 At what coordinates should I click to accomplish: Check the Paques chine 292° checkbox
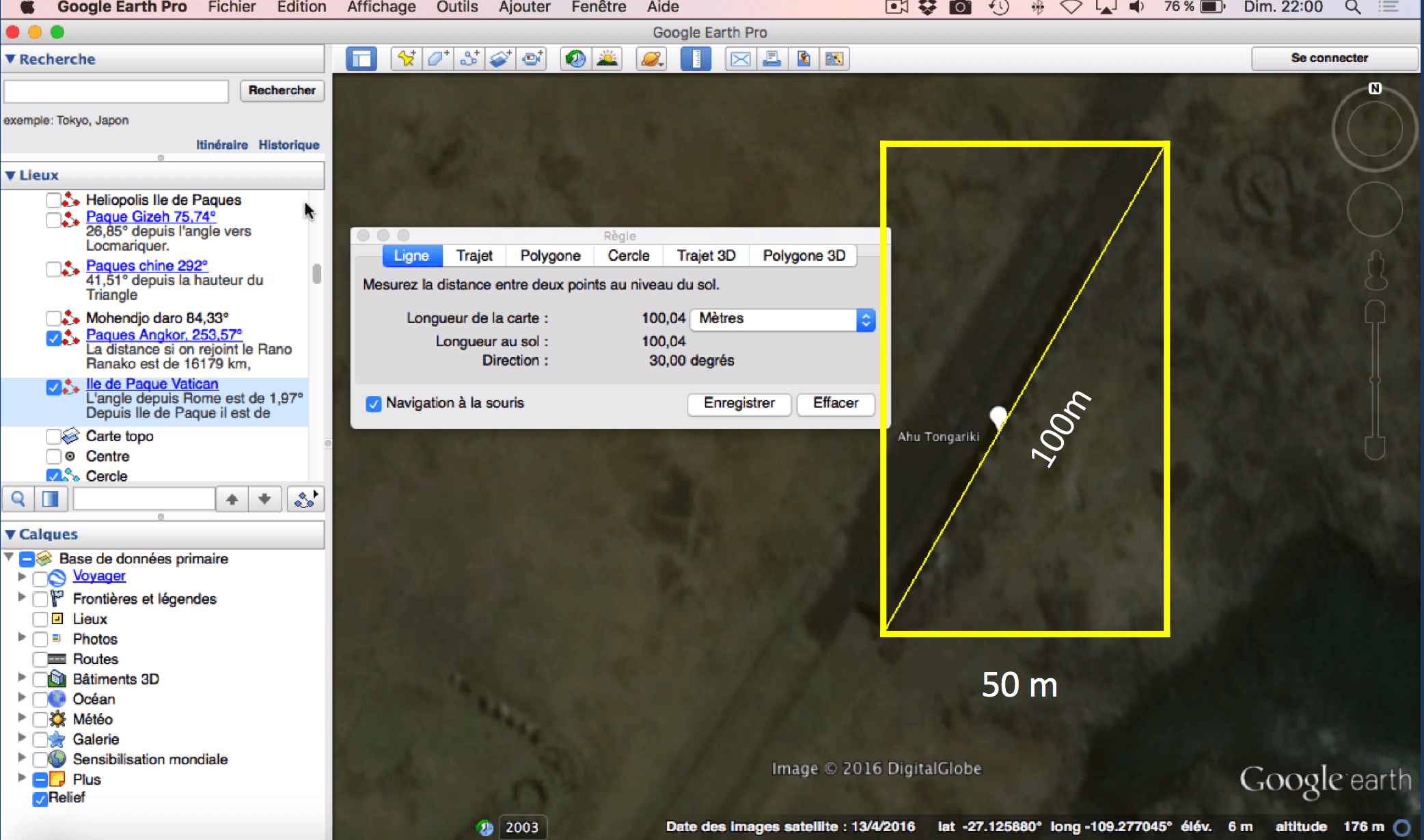(53, 269)
